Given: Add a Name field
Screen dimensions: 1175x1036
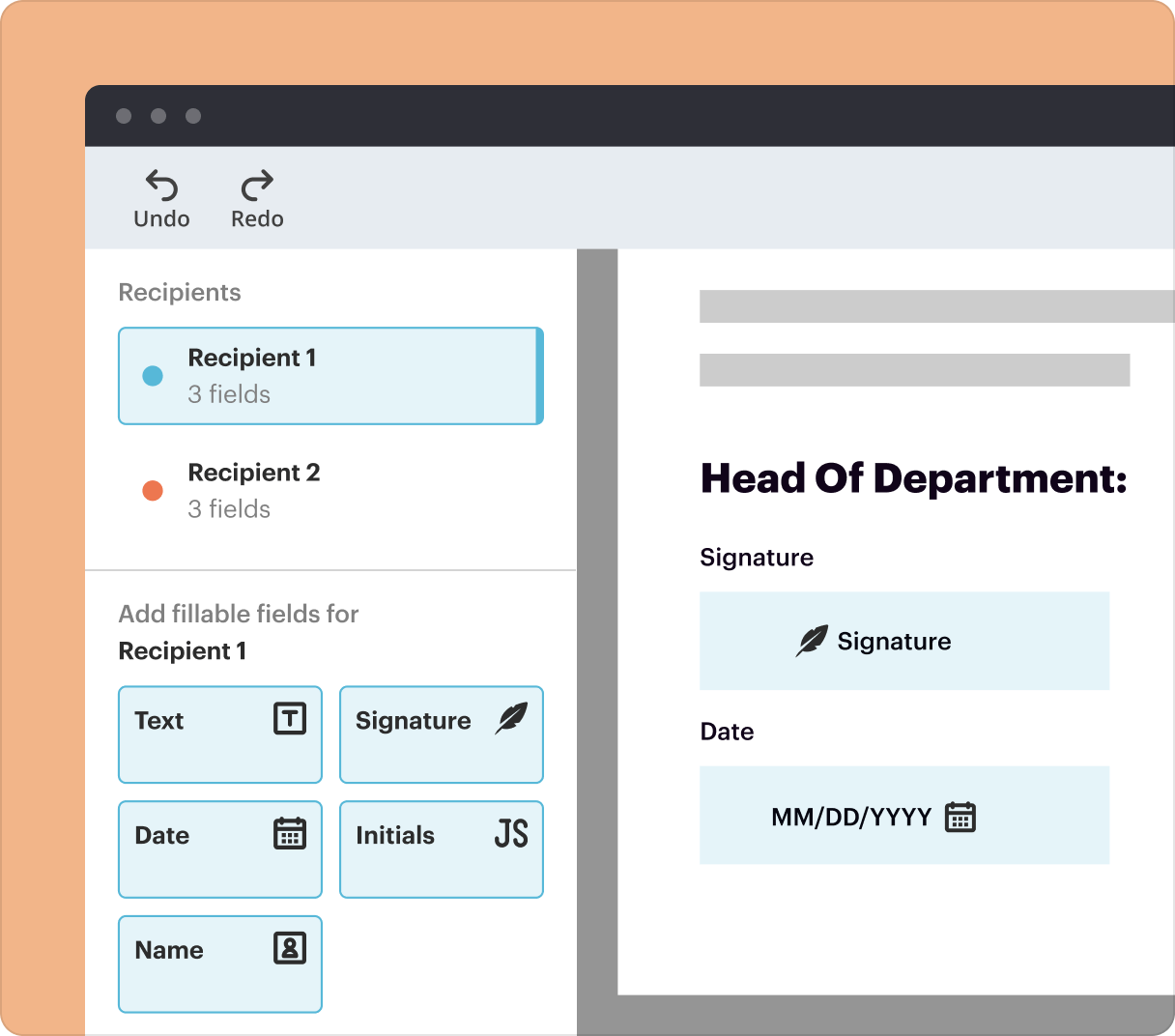Looking at the screenshot, I should pyautogui.click(x=219, y=964).
